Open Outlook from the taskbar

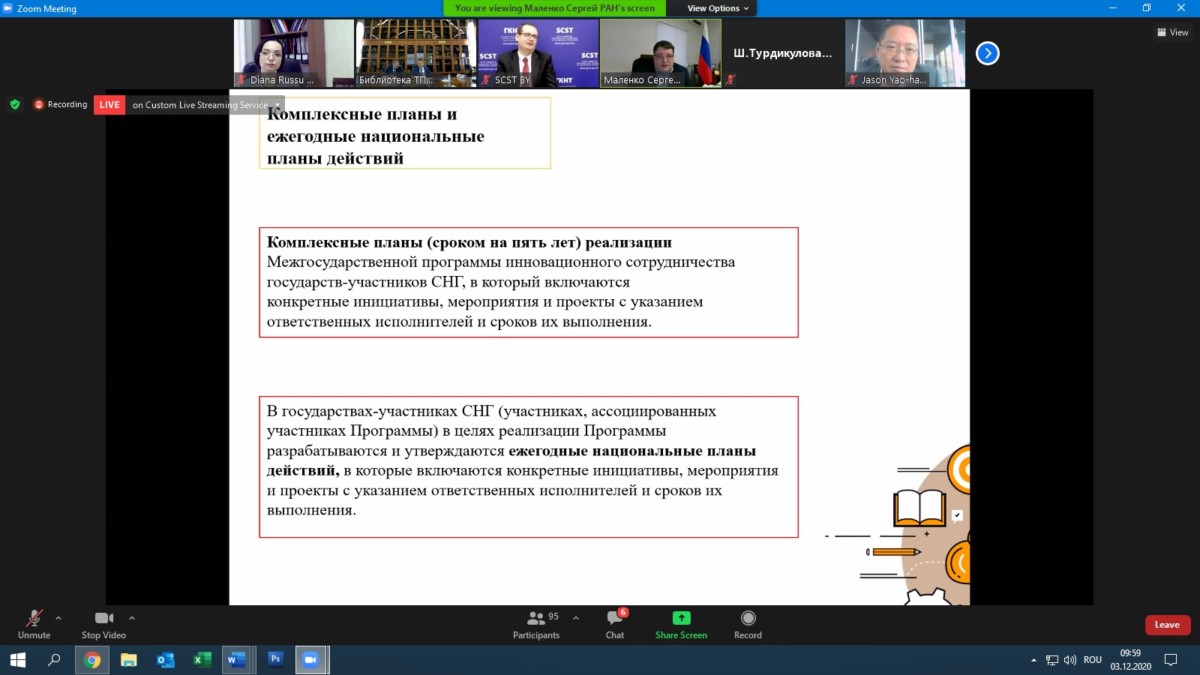tap(165, 660)
